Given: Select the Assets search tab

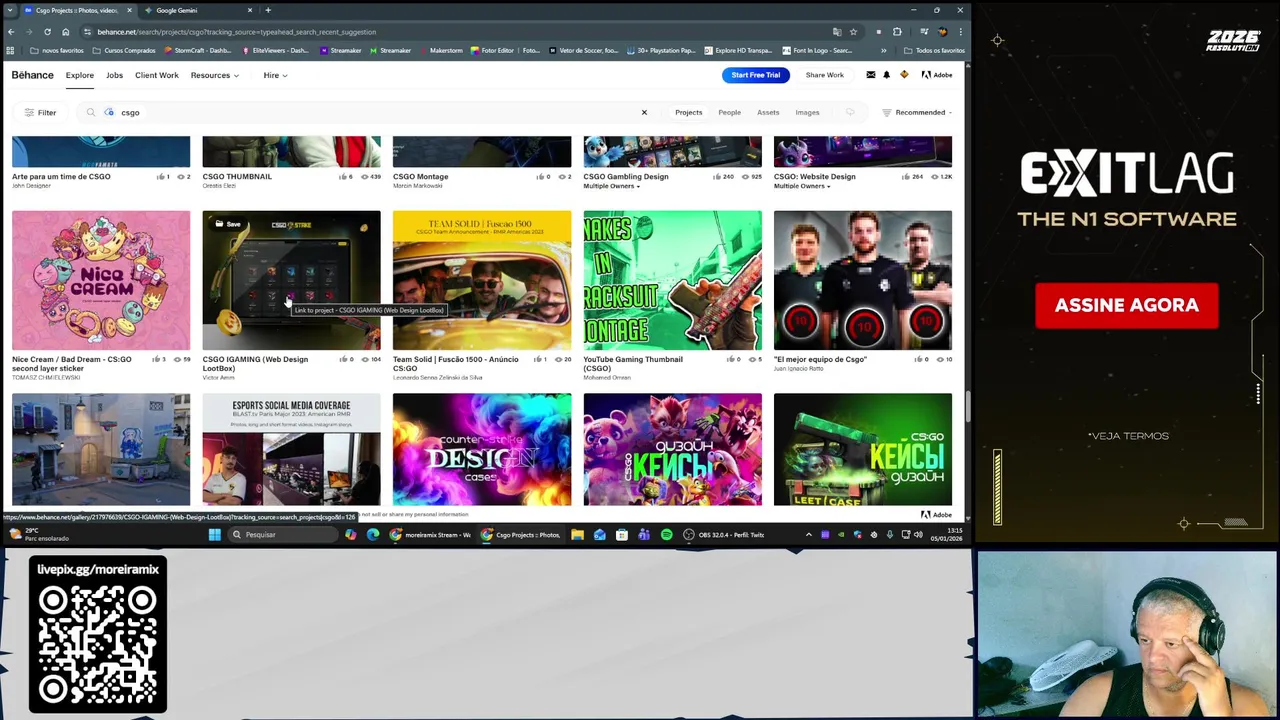Looking at the screenshot, I should [x=768, y=113].
